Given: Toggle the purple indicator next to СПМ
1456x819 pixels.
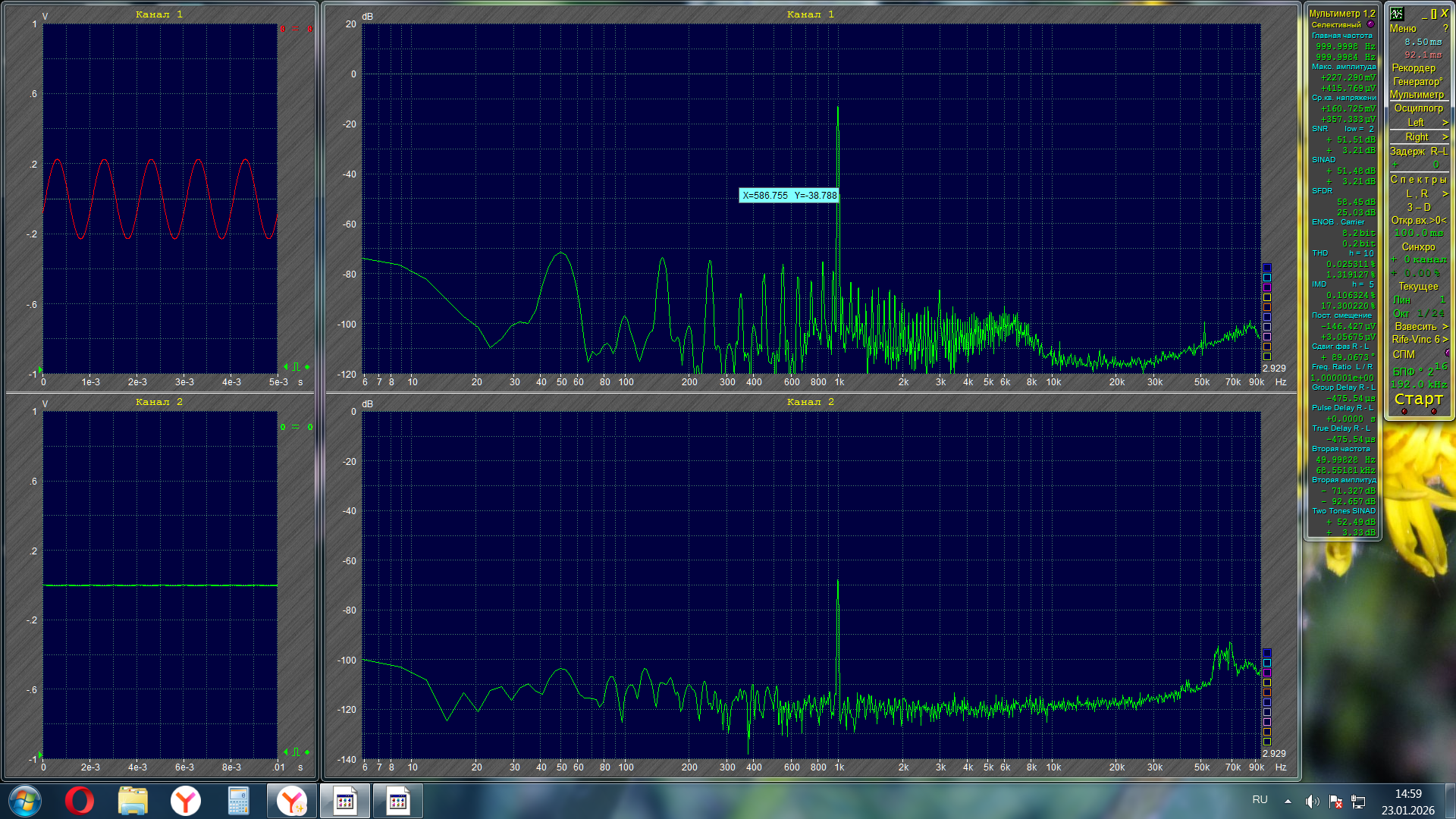Looking at the screenshot, I should point(1447,353).
